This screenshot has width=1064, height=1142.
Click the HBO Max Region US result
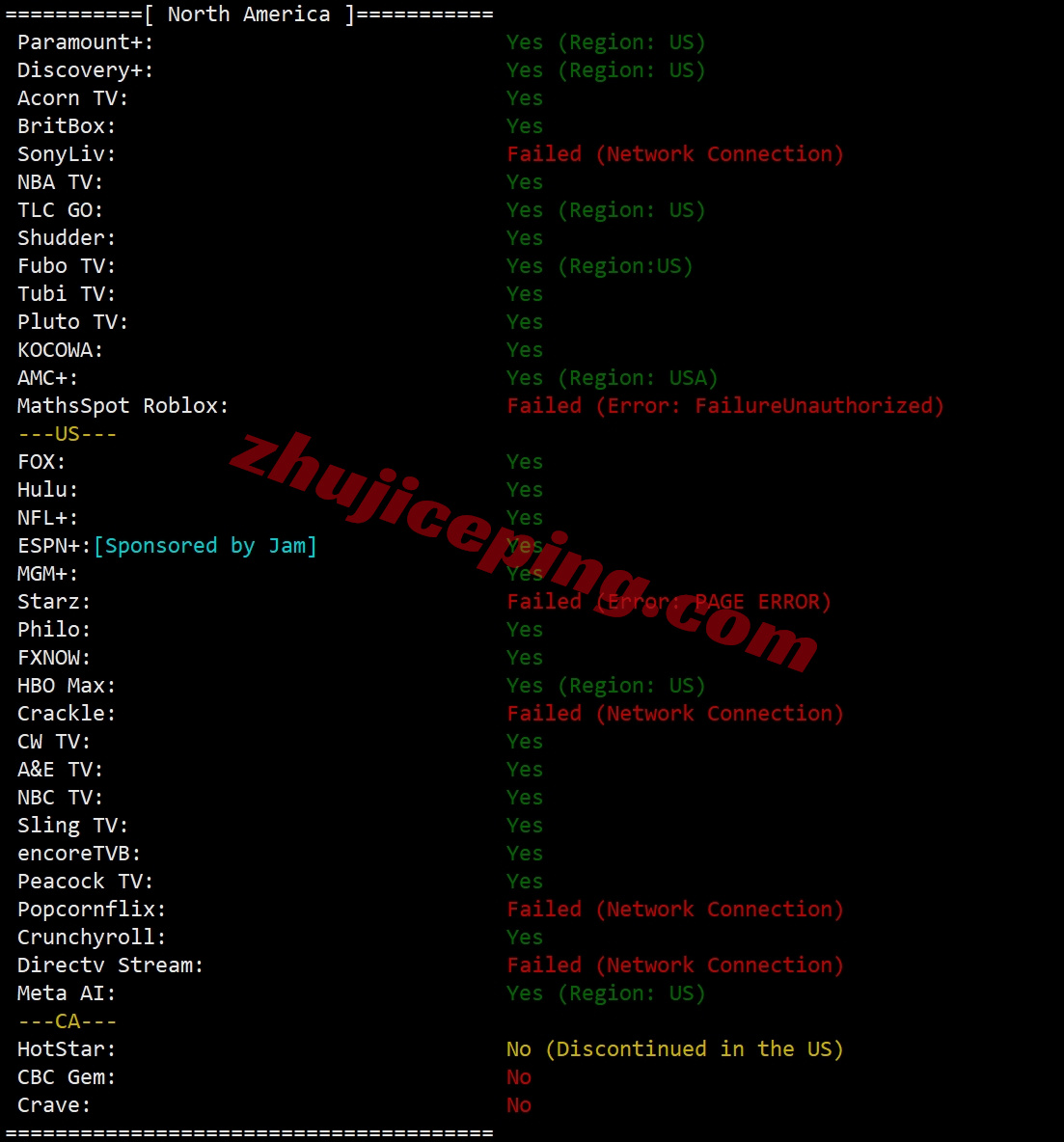(607, 686)
